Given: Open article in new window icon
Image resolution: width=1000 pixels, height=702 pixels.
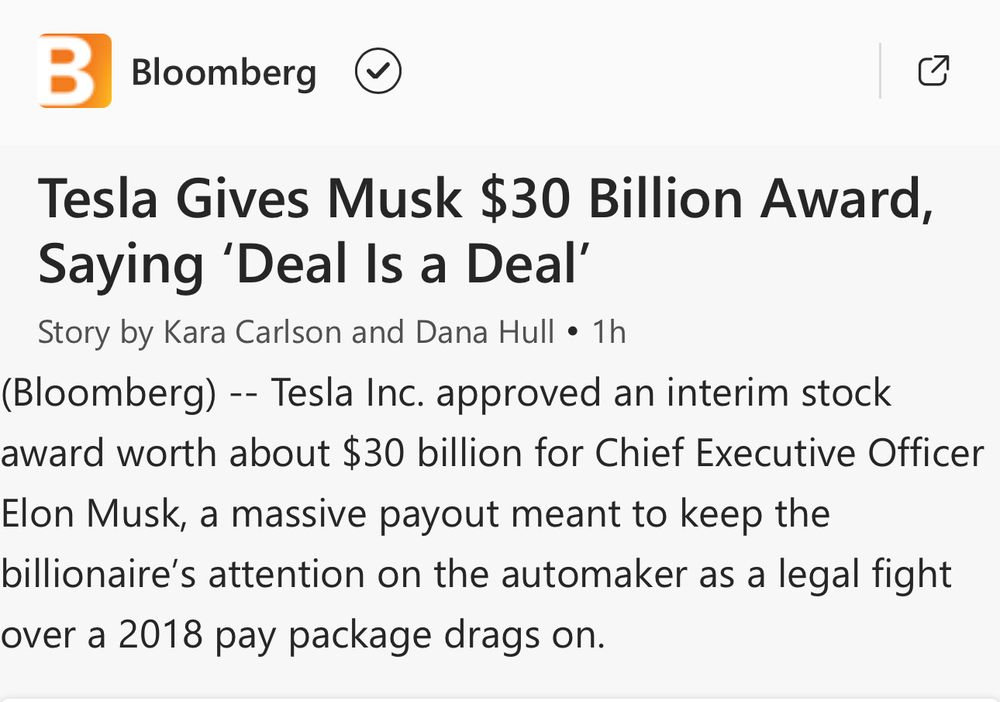Looking at the screenshot, I should tap(932, 71).
